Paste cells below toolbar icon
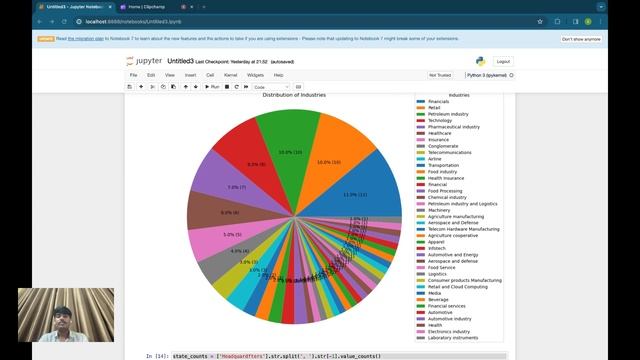The height and width of the screenshot is (360, 640). click(173, 87)
